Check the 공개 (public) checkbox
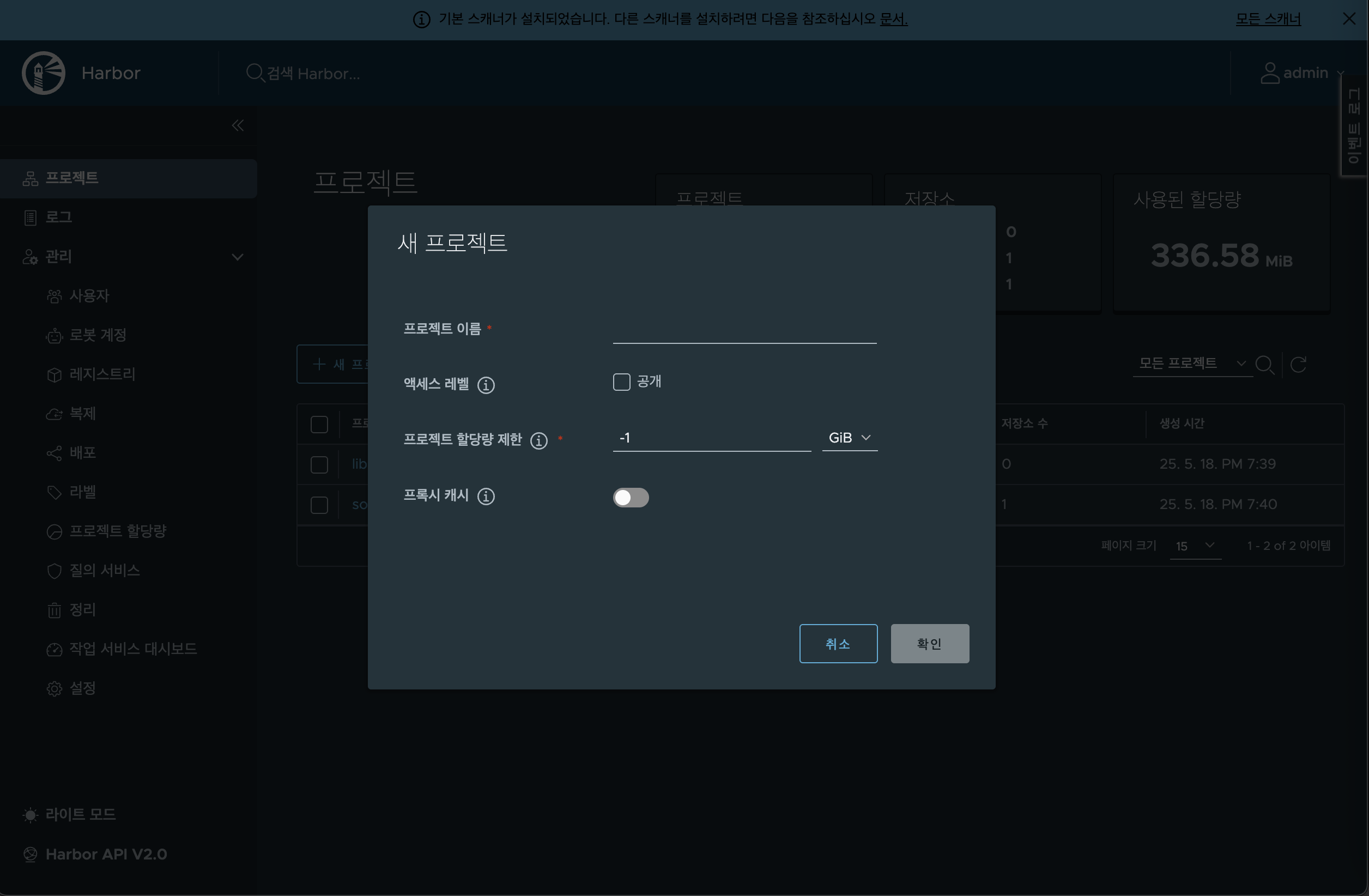 click(x=621, y=382)
